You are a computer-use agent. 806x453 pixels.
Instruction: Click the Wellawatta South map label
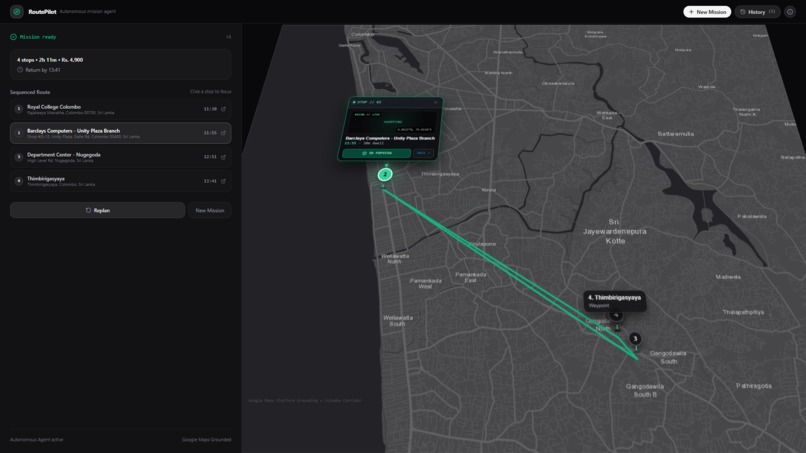[x=397, y=321]
